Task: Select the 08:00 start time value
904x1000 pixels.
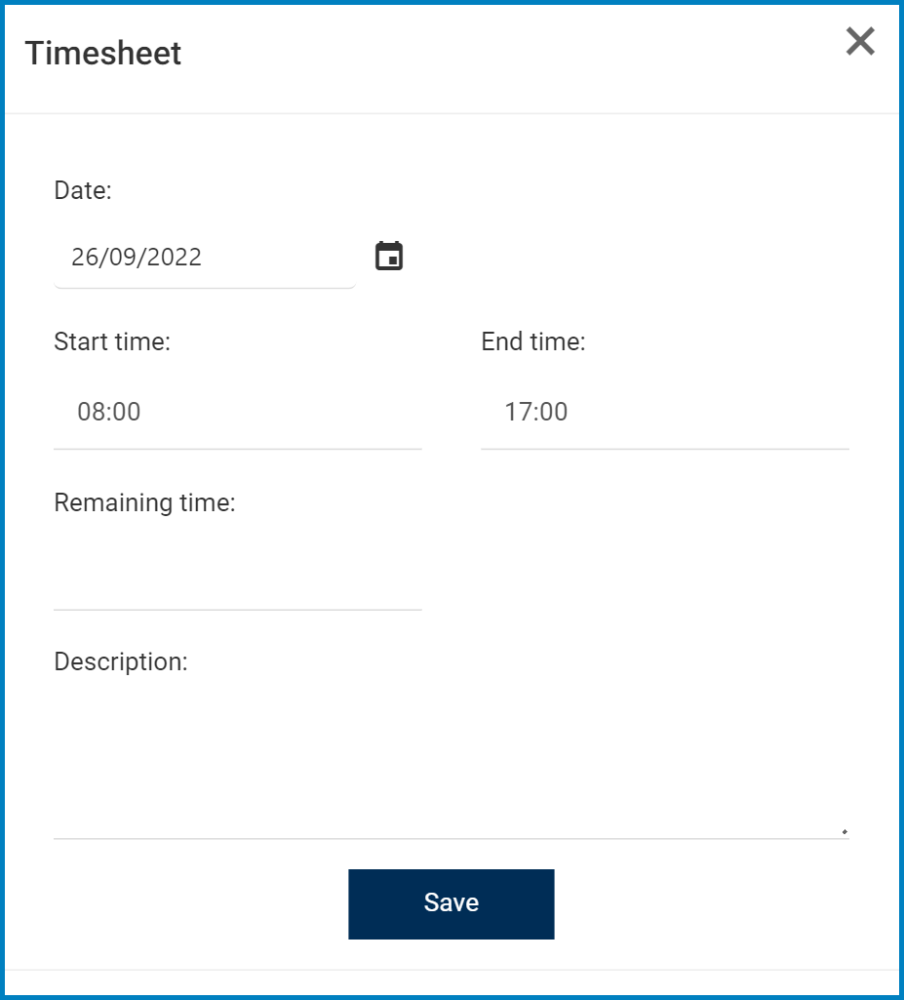Action: click(x=109, y=412)
